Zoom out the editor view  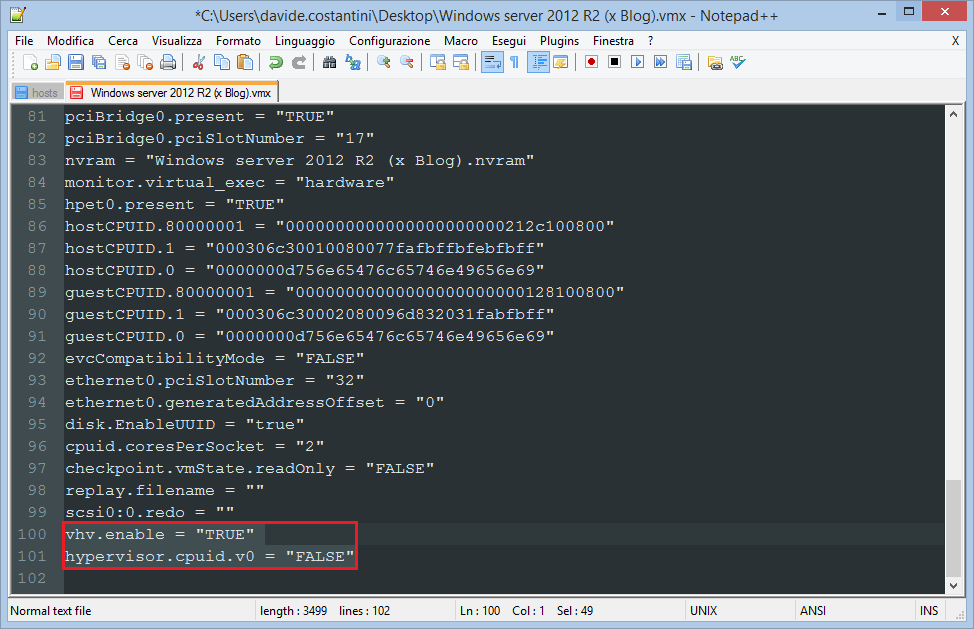click(407, 62)
